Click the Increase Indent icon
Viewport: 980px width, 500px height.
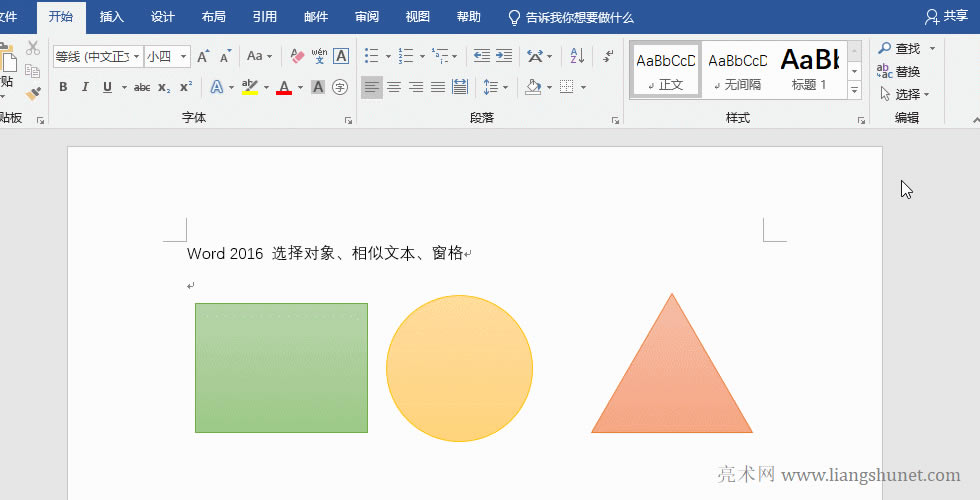tap(504, 56)
